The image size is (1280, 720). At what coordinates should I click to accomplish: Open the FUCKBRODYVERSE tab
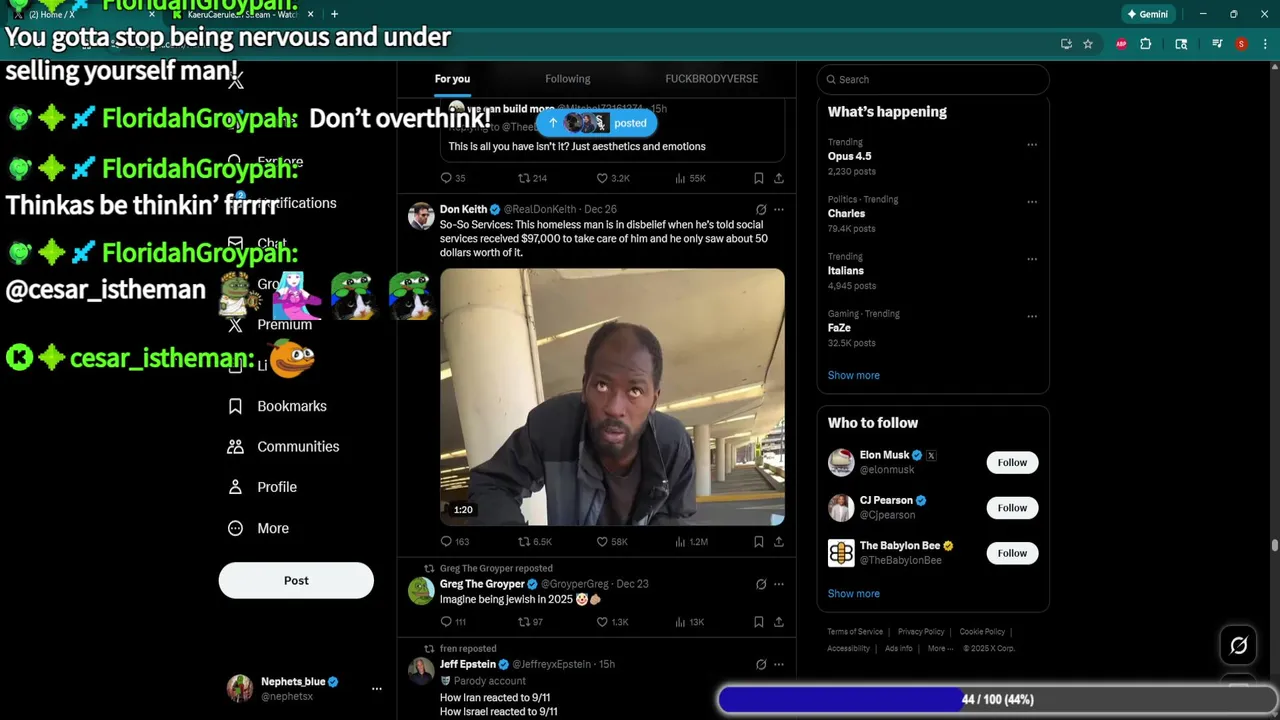coord(712,79)
